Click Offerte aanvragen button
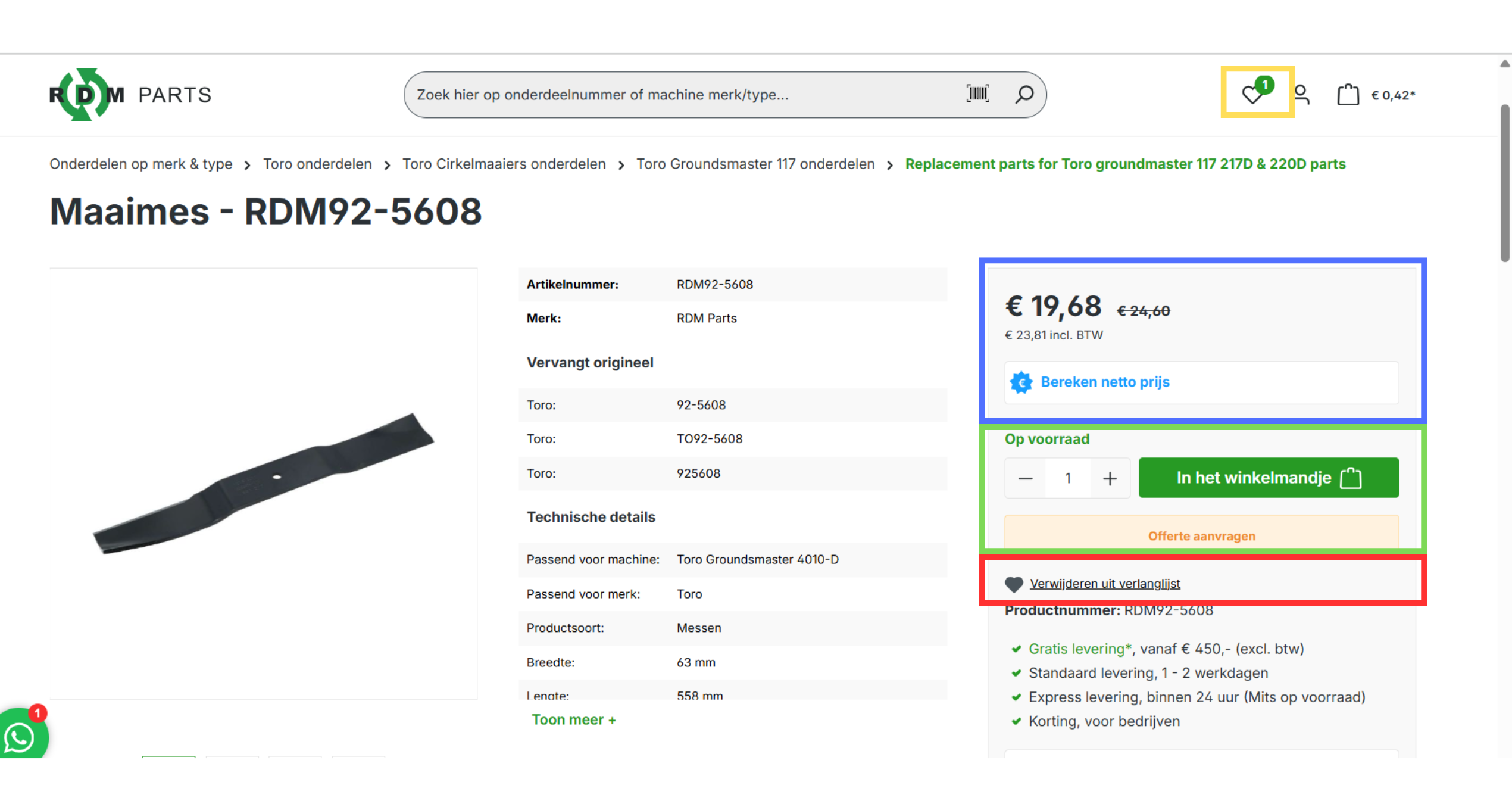 pos(1201,535)
